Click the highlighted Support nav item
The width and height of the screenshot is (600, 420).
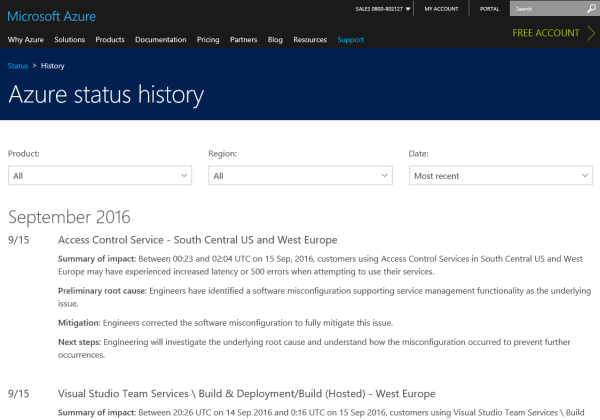[350, 40]
